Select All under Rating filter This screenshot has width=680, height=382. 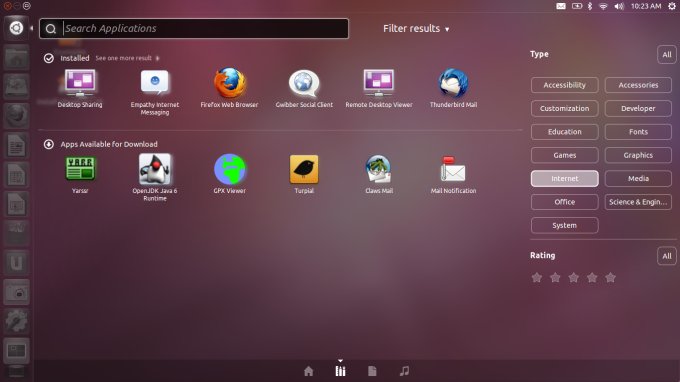pos(667,256)
